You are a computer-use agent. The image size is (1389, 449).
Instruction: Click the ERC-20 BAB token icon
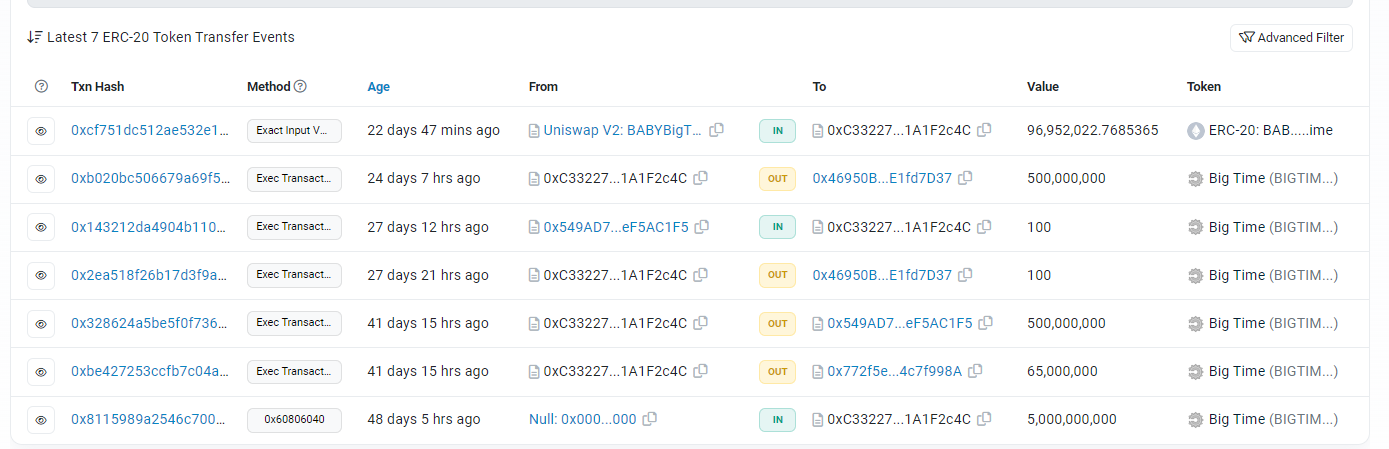pos(1195,131)
